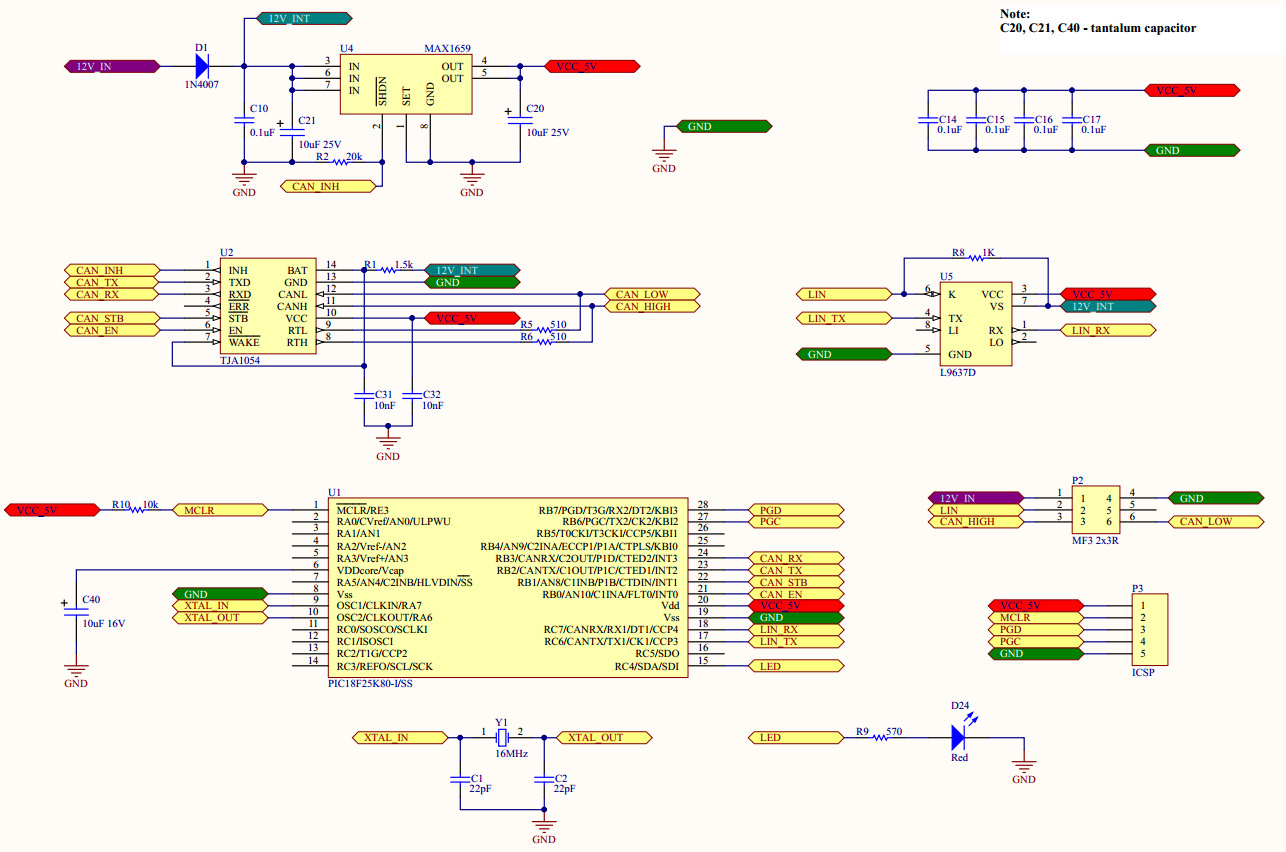This screenshot has width=1286, height=852.
Task: Select the D1 1N4007 diode symbol
Action: tap(202, 66)
